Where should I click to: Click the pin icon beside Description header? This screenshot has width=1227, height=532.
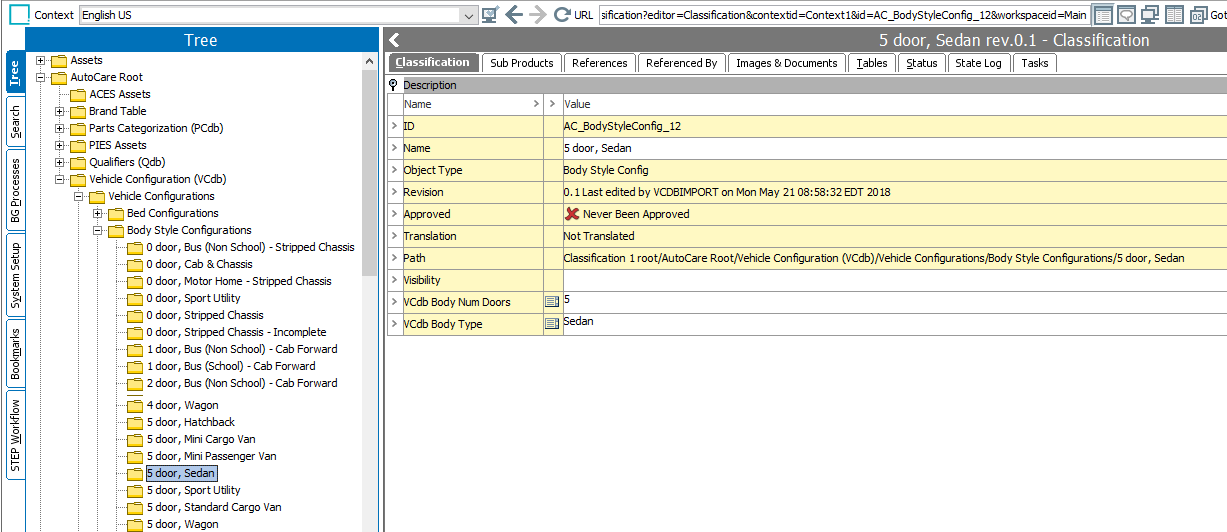click(x=394, y=86)
